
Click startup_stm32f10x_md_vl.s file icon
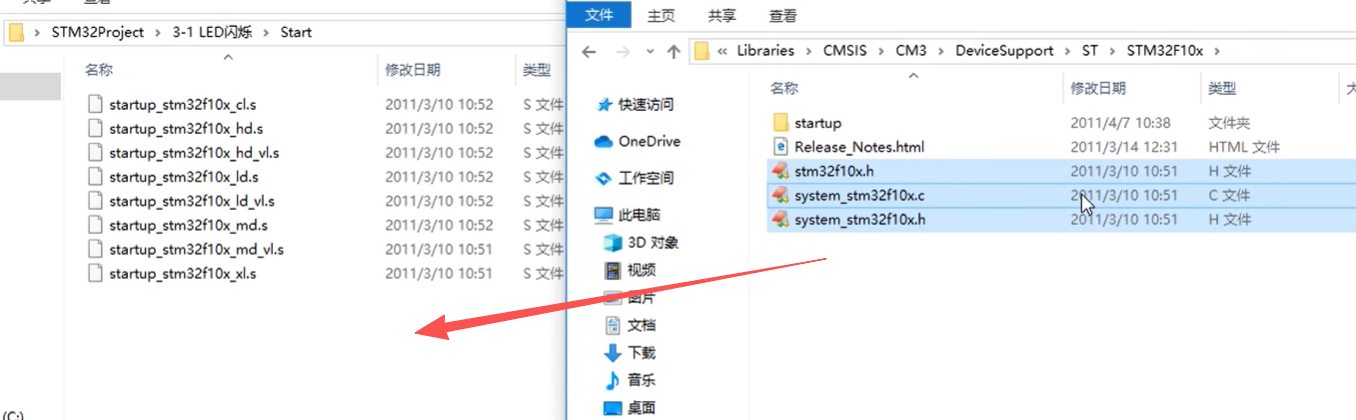(95, 249)
